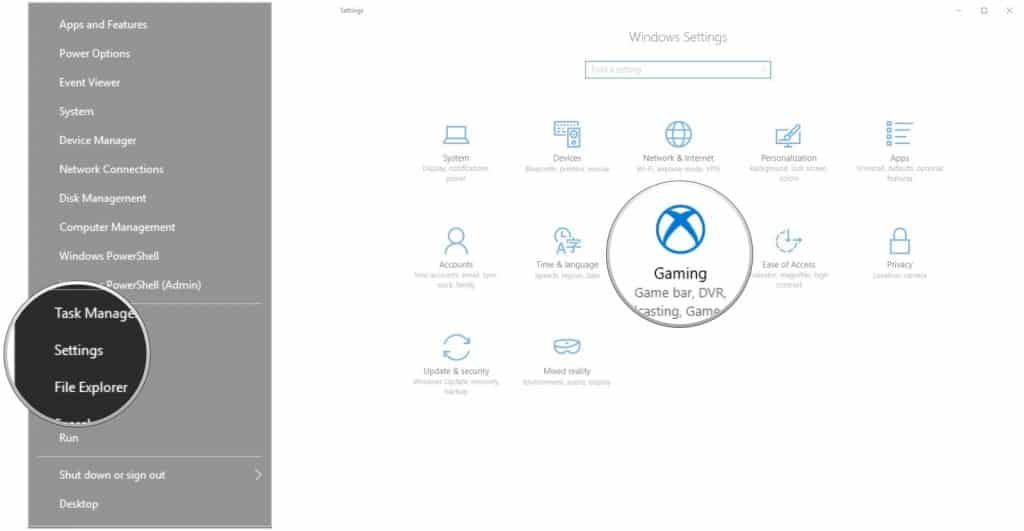Image resolution: width=1024 pixels, height=531 pixels.
Task: Click the Gaming Xbox logo icon
Action: tap(680, 229)
